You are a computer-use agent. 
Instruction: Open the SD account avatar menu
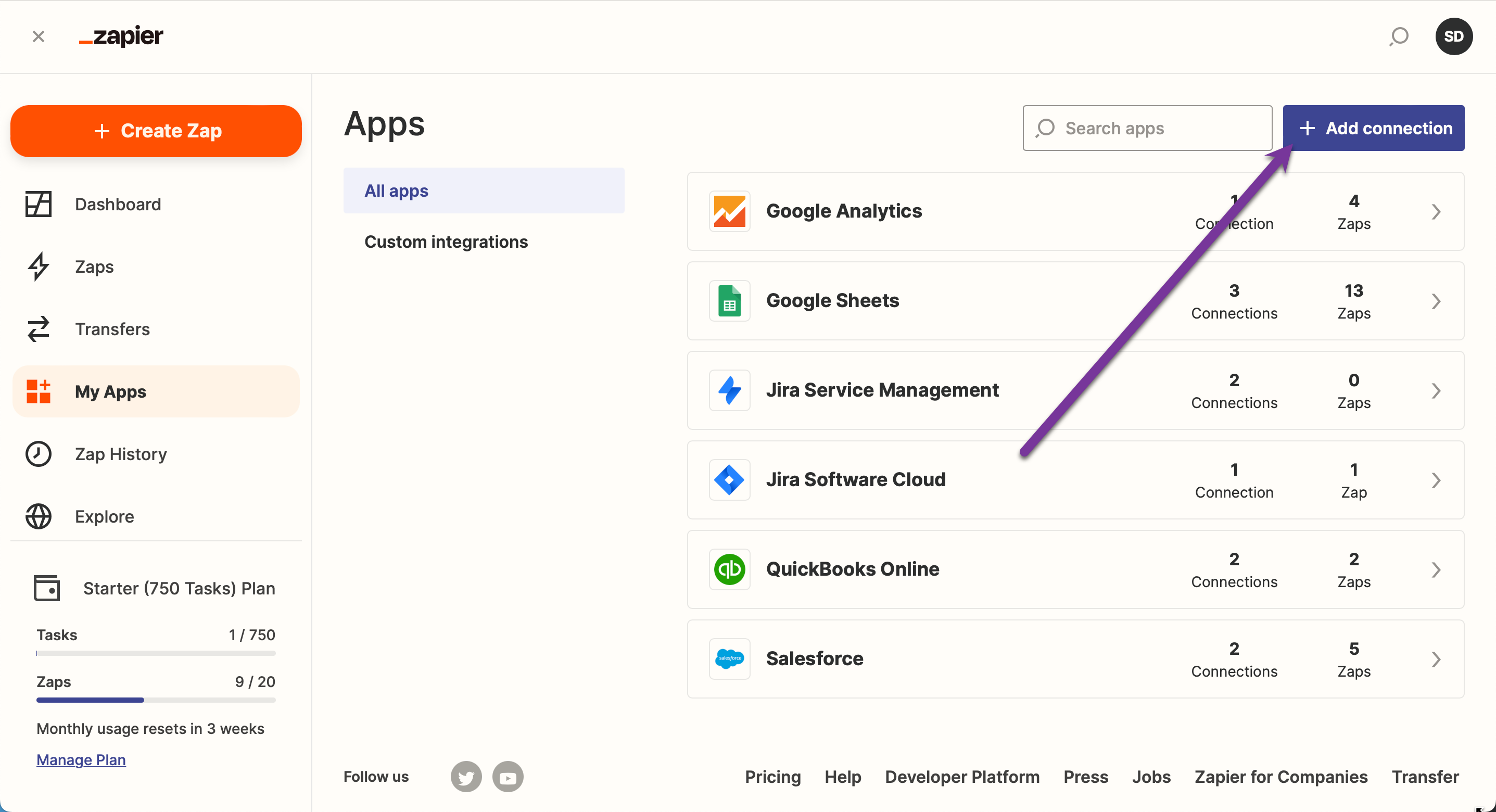pos(1454,36)
